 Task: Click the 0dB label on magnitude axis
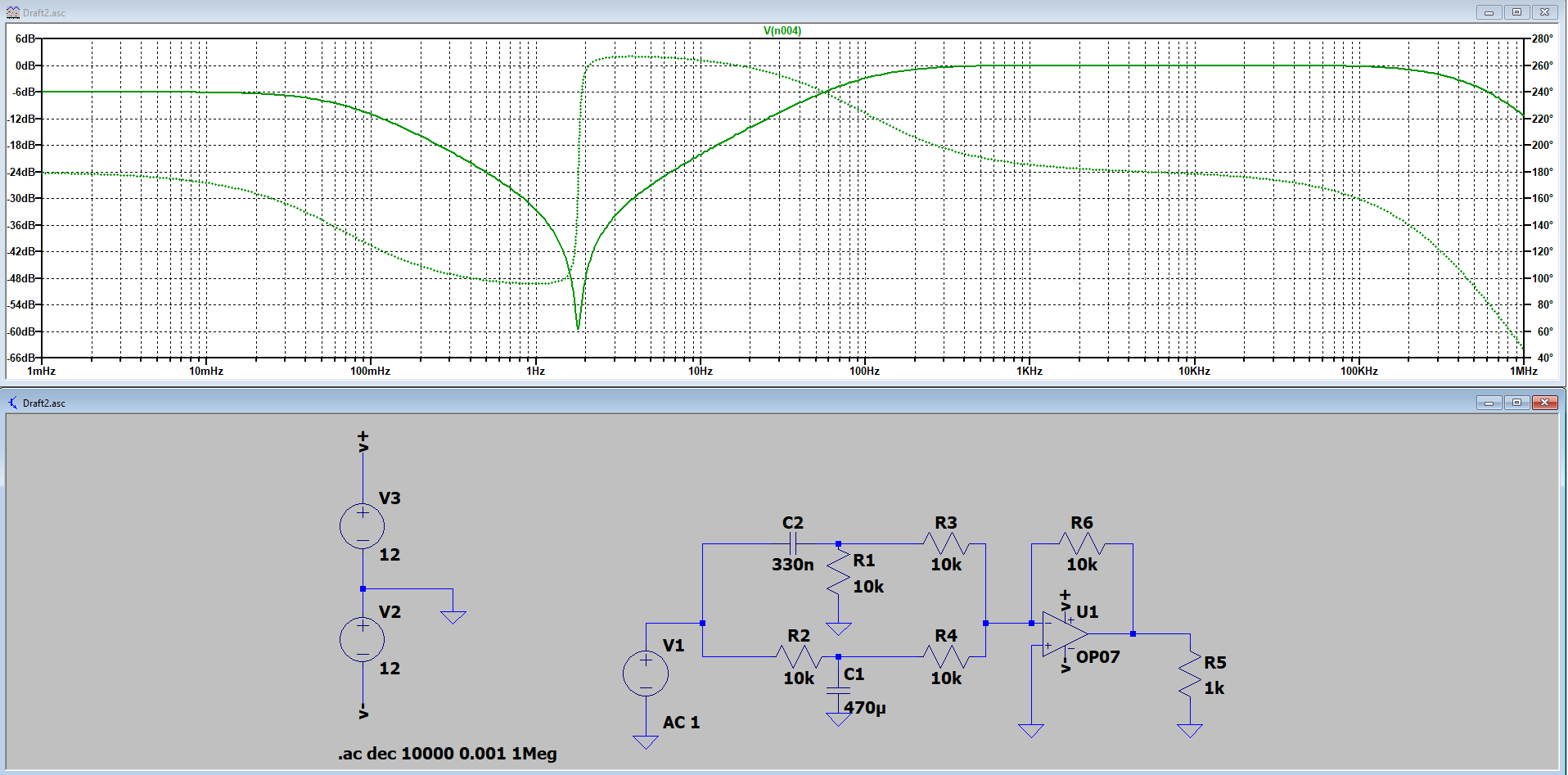[25, 65]
